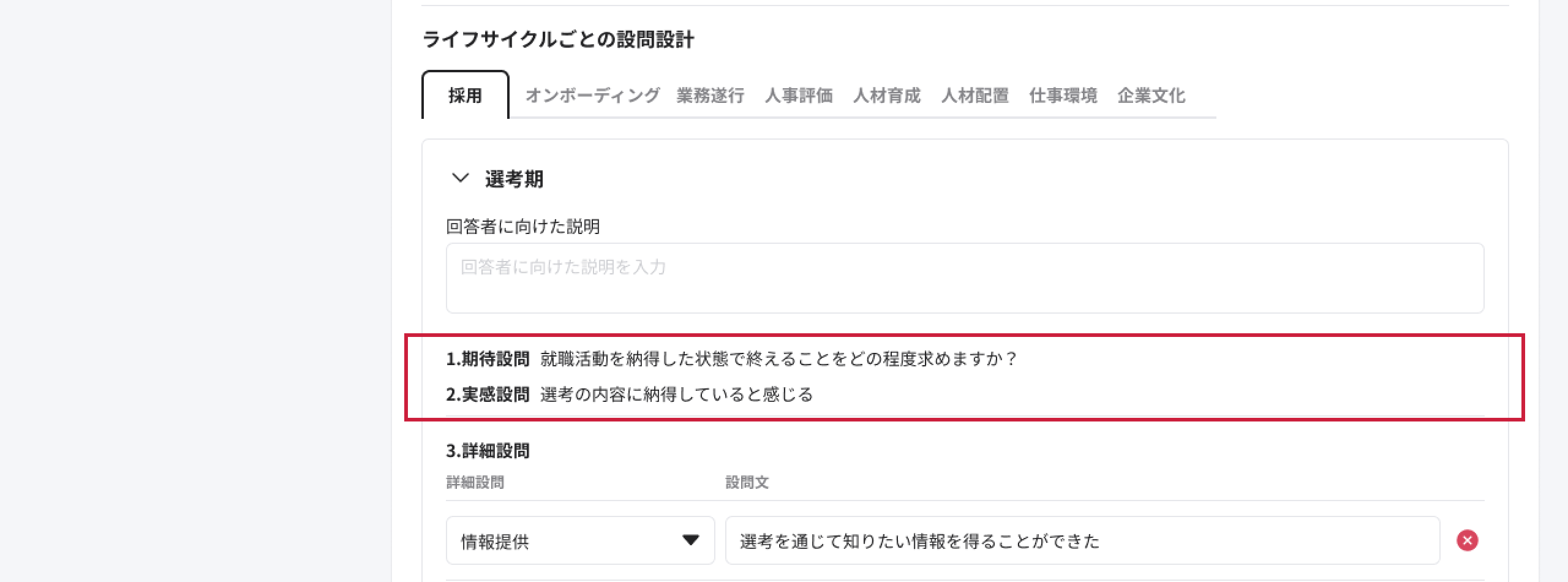The width and height of the screenshot is (1568, 582).
Task: Click the 選考の内容に納得している question text
Action: [676, 395]
